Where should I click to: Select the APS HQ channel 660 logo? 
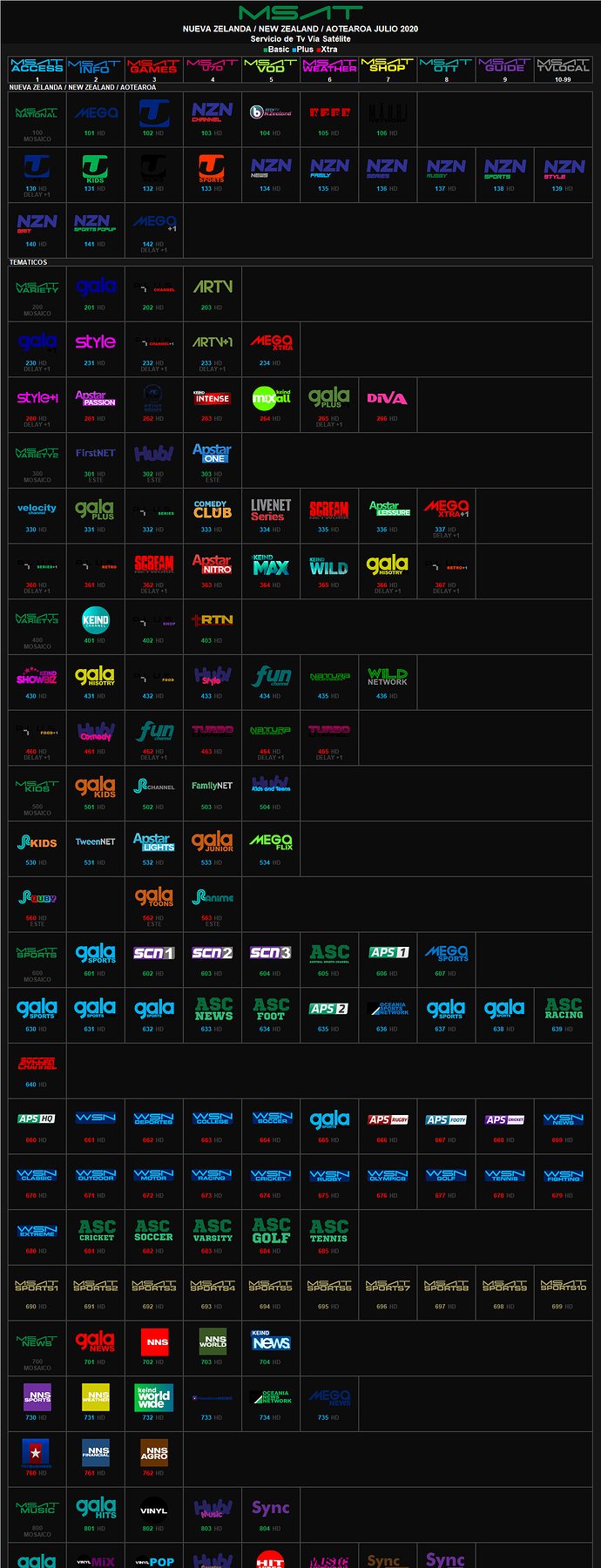37,1119
